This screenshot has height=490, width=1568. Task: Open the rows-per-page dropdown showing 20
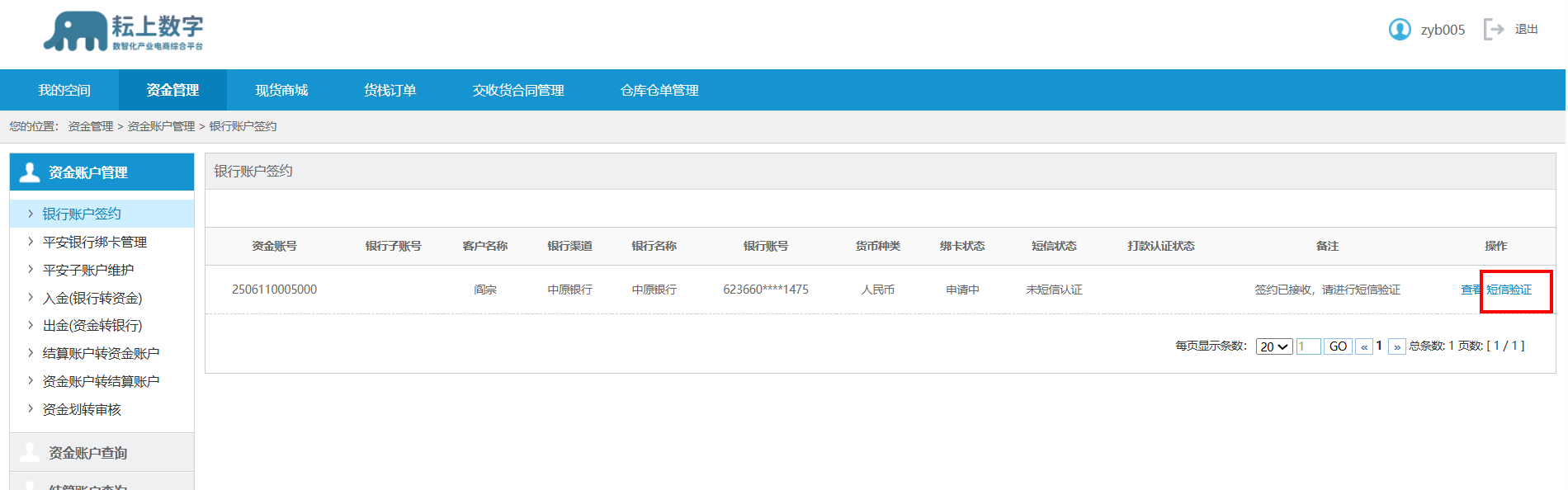[1274, 346]
